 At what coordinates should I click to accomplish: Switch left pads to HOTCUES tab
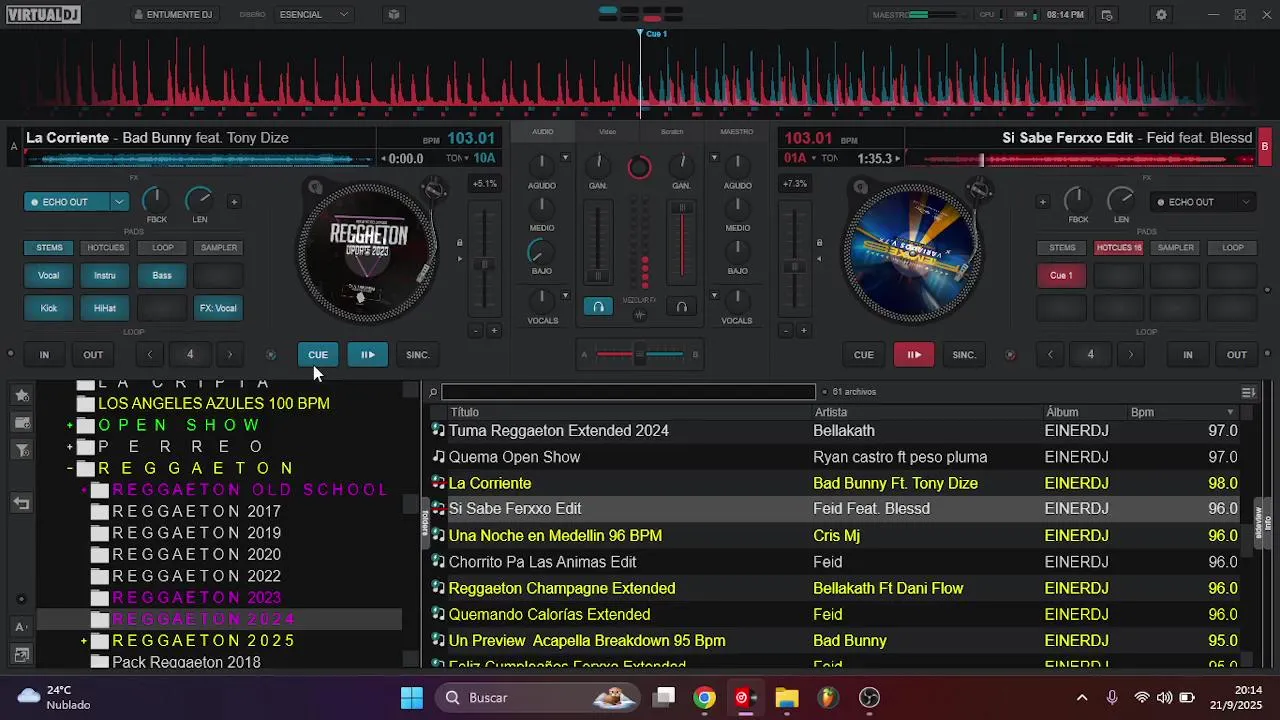105,248
